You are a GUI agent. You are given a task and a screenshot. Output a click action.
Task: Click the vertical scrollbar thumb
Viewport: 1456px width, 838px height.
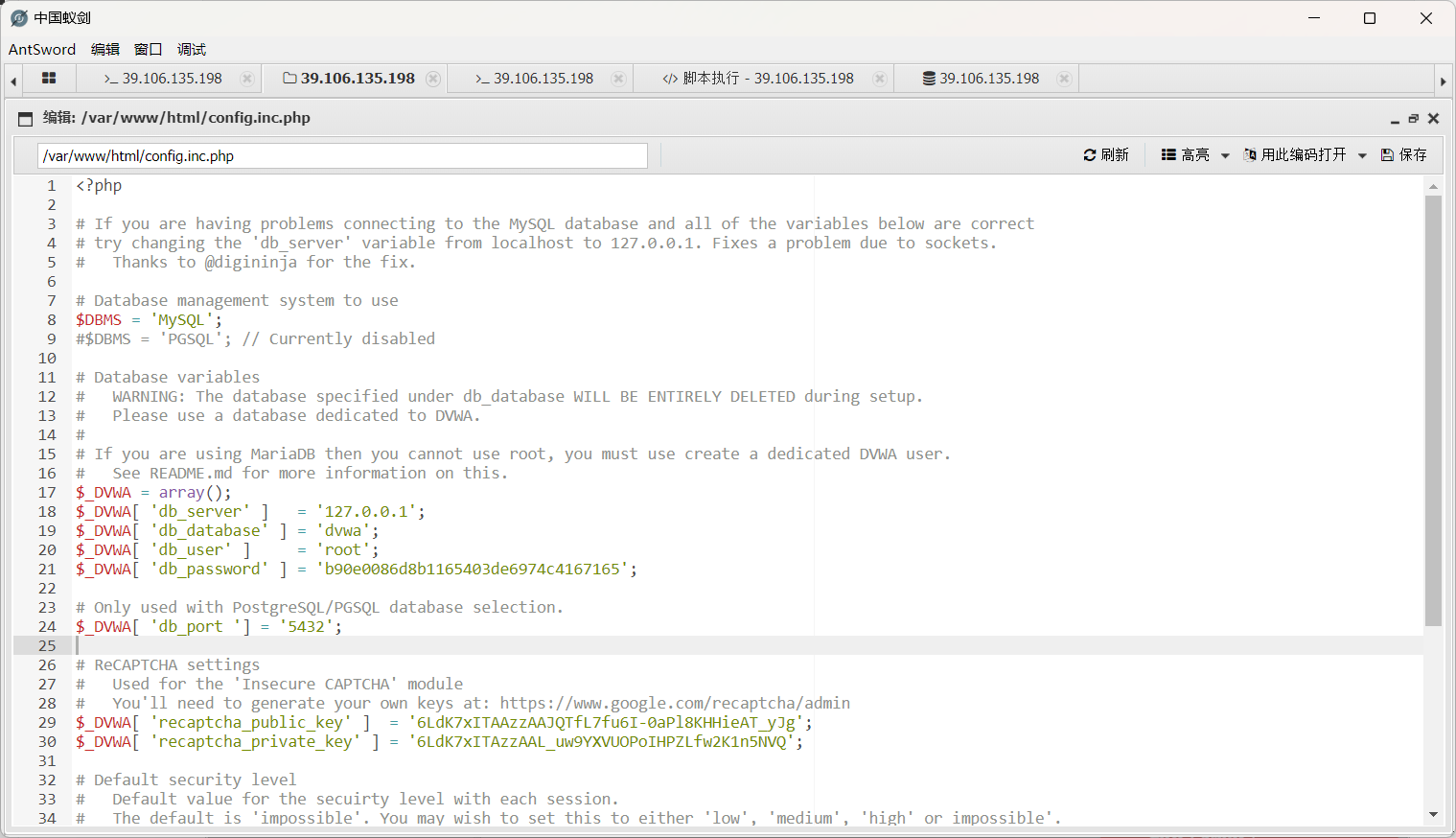(1433, 410)
